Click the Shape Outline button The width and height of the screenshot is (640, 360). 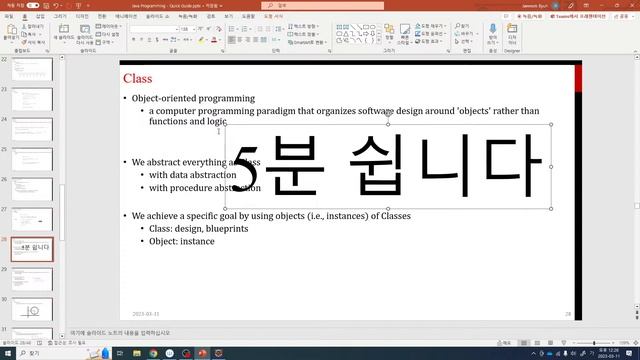coord(430,34)
